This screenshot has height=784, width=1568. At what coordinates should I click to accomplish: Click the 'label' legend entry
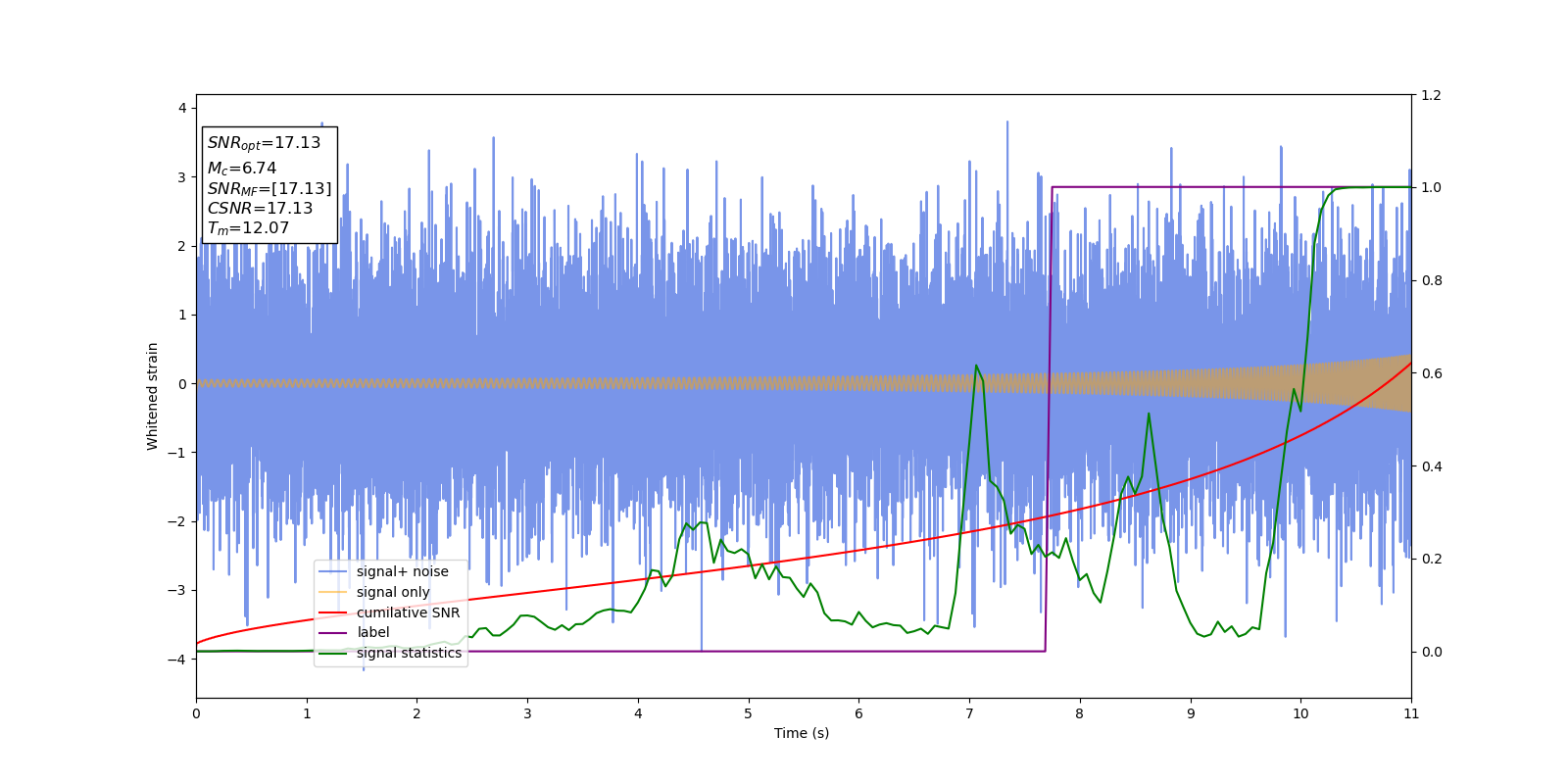click(355, 633)
